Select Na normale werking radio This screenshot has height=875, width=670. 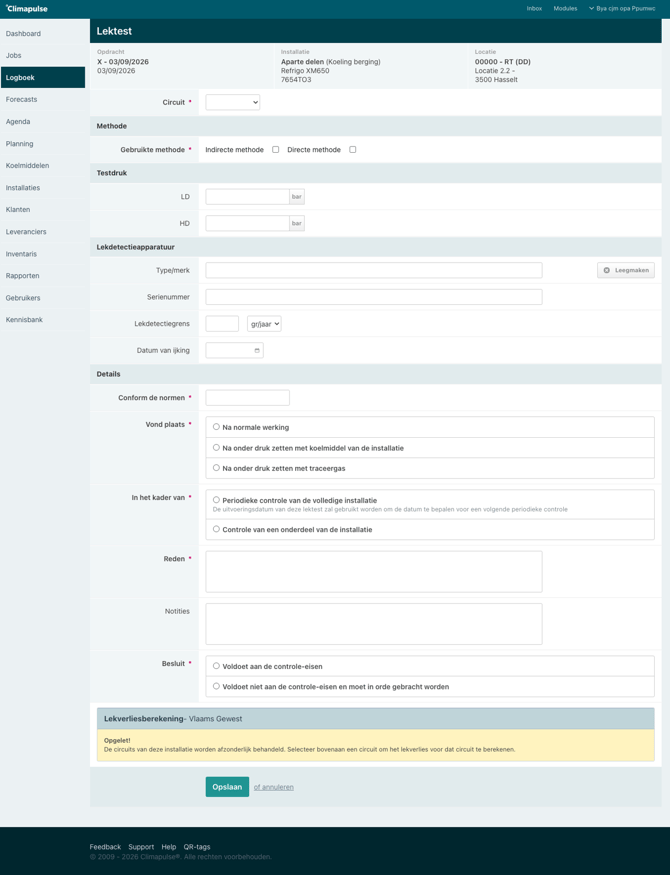tap(216, 427)
